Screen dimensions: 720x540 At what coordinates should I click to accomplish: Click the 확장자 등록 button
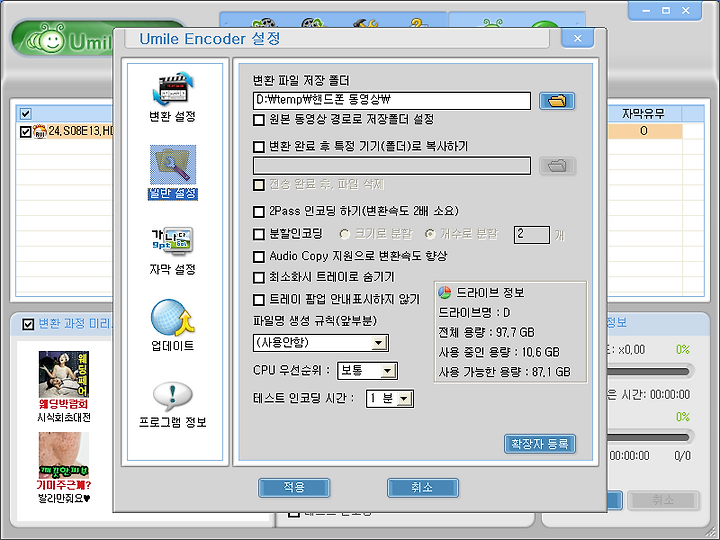coord(540,444)
